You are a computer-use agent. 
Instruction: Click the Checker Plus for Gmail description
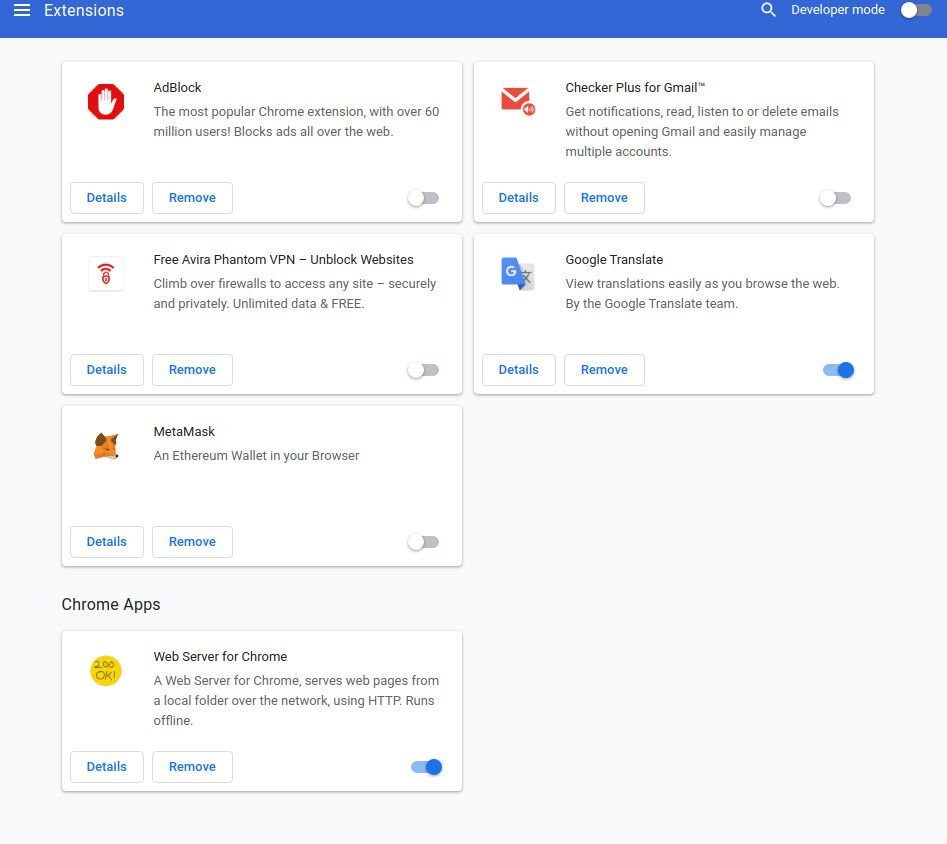click(702, 132)
